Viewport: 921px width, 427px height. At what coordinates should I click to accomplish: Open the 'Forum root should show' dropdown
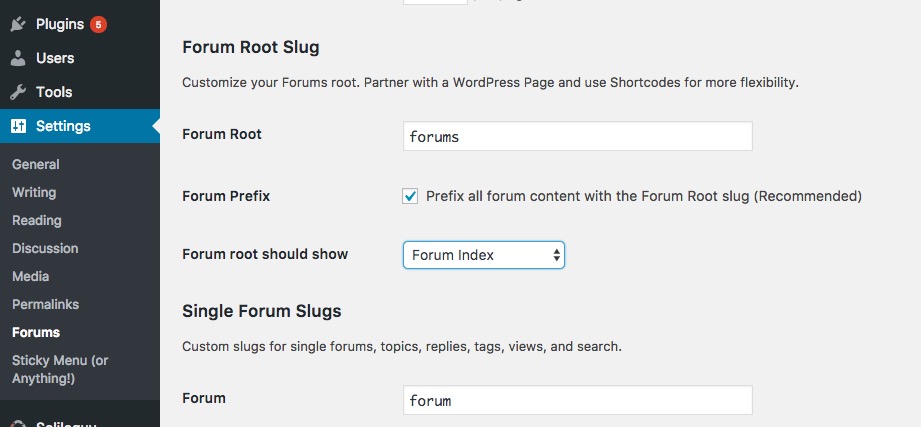(x=484, y=255)
